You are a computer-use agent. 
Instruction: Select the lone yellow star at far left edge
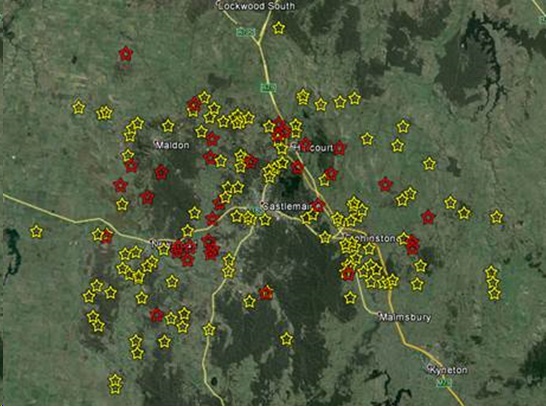[x=36, y=232]
